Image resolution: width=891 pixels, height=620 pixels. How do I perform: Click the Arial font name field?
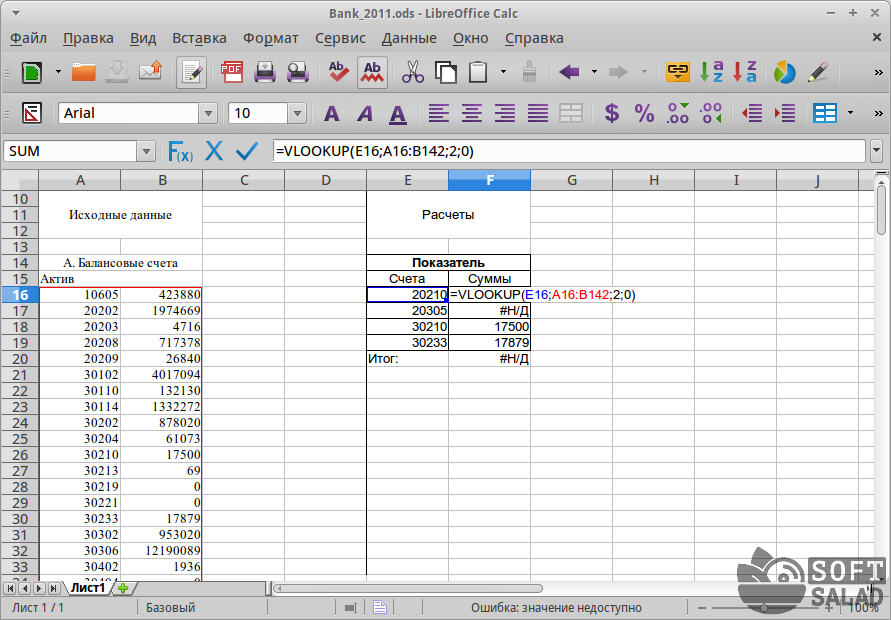[x=129, y=113]
